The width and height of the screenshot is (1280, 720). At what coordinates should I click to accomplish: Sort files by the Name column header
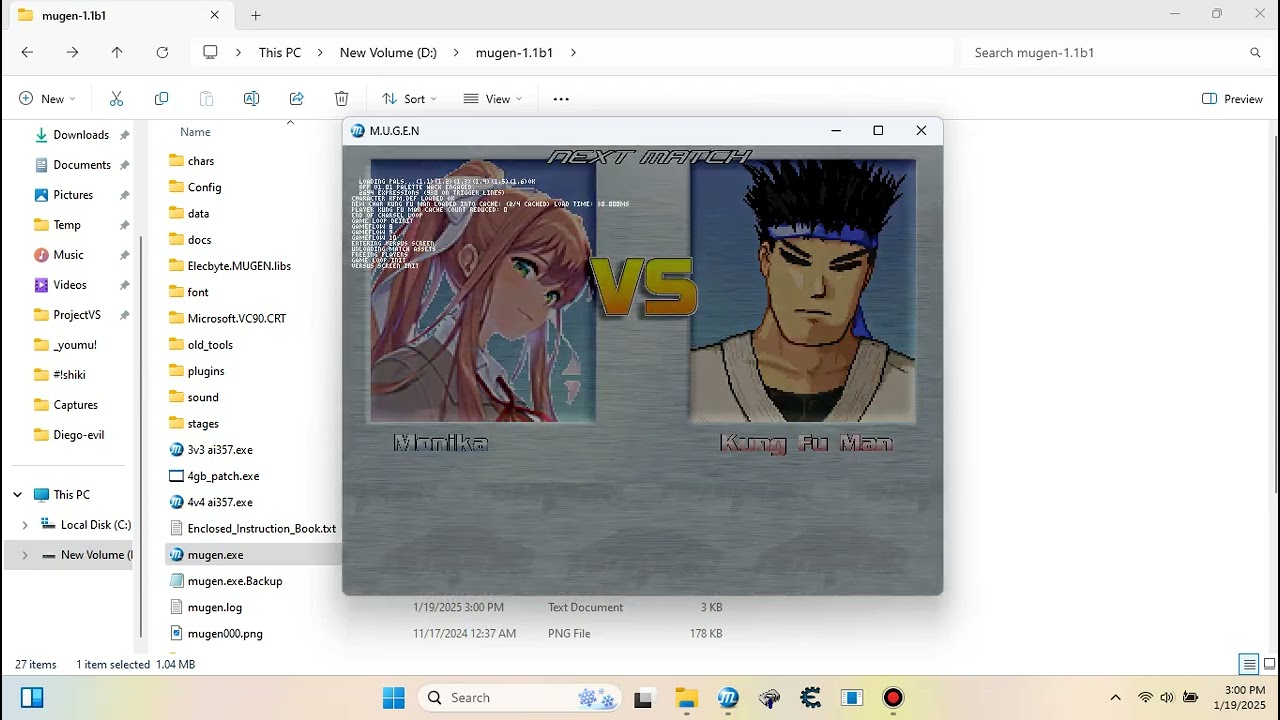[195, 132]
